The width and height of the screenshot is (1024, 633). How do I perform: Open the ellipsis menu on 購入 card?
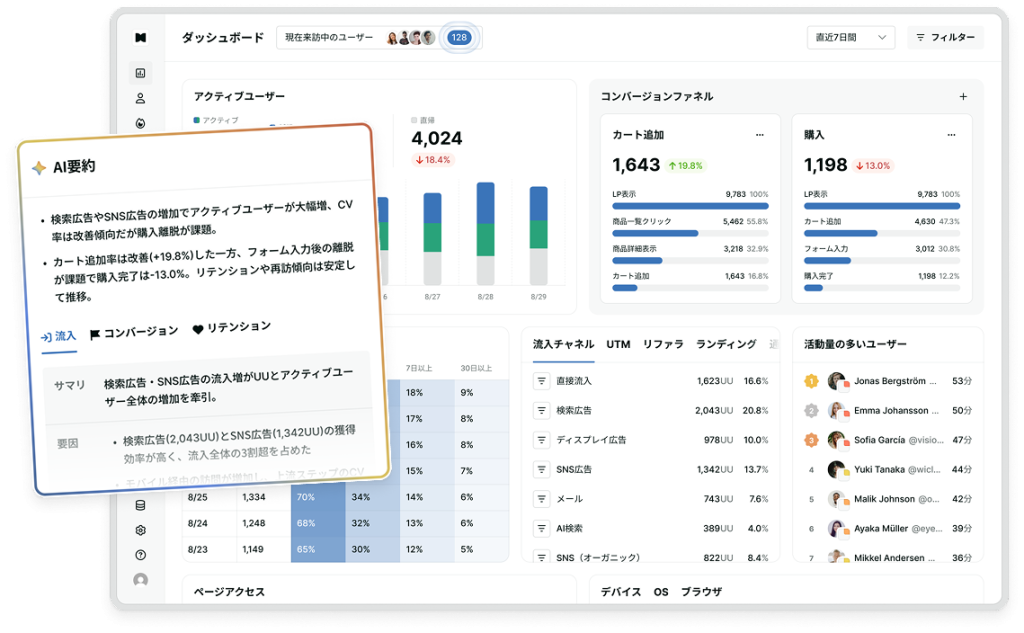951,133
